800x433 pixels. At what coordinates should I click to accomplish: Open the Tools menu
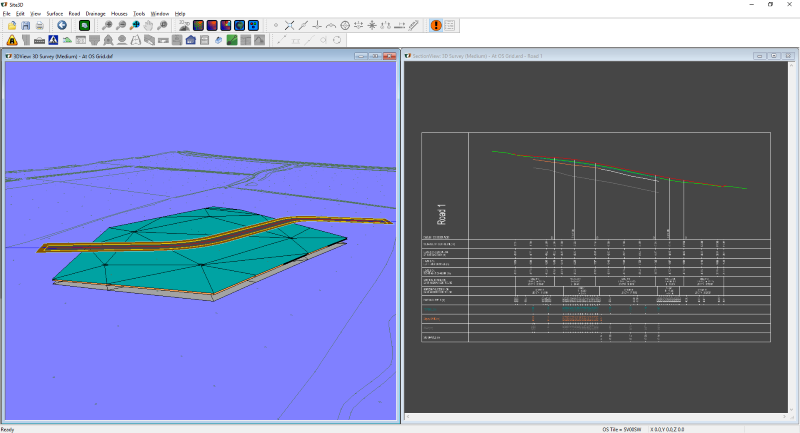[x=139, y=13]
